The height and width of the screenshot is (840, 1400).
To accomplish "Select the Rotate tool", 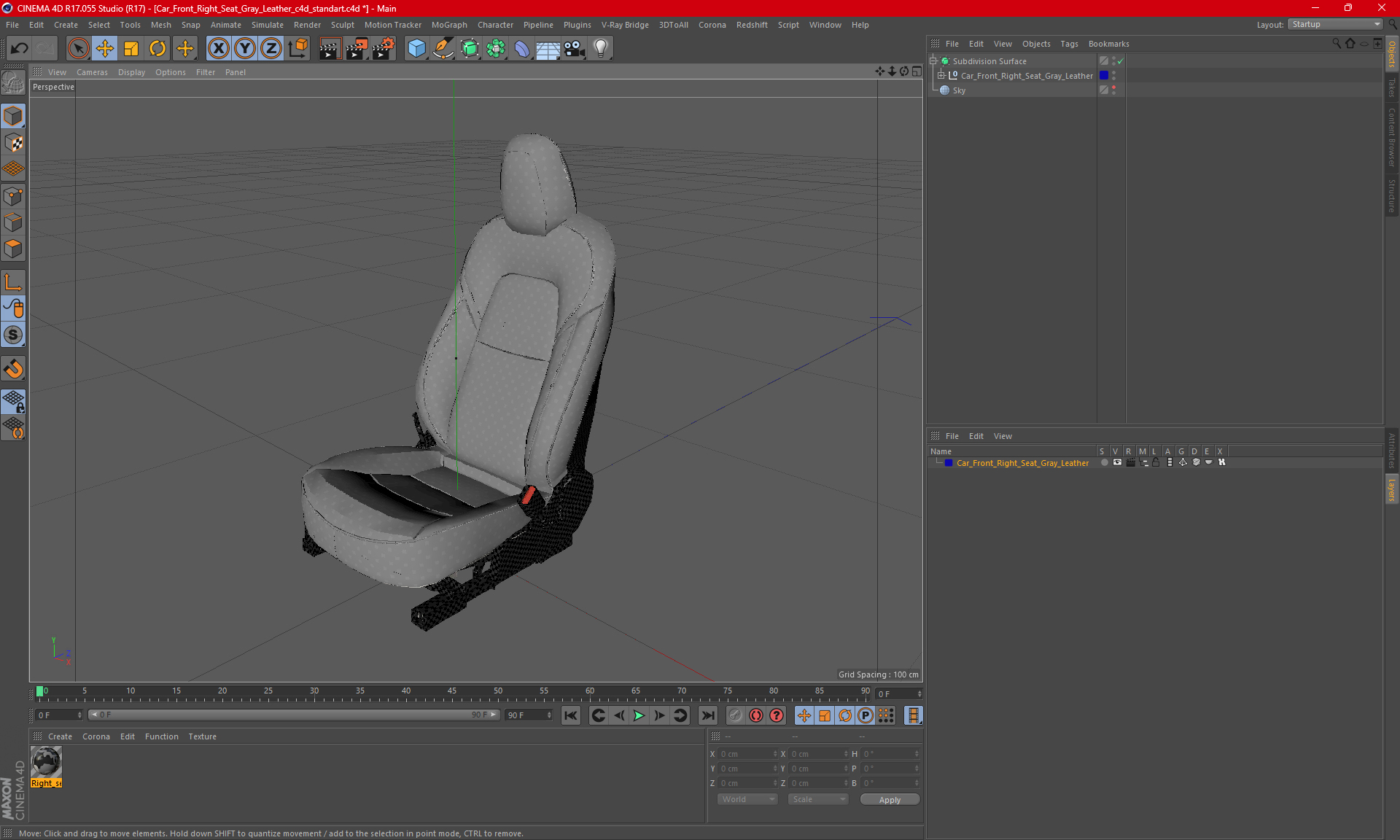I will coord(157,49).
